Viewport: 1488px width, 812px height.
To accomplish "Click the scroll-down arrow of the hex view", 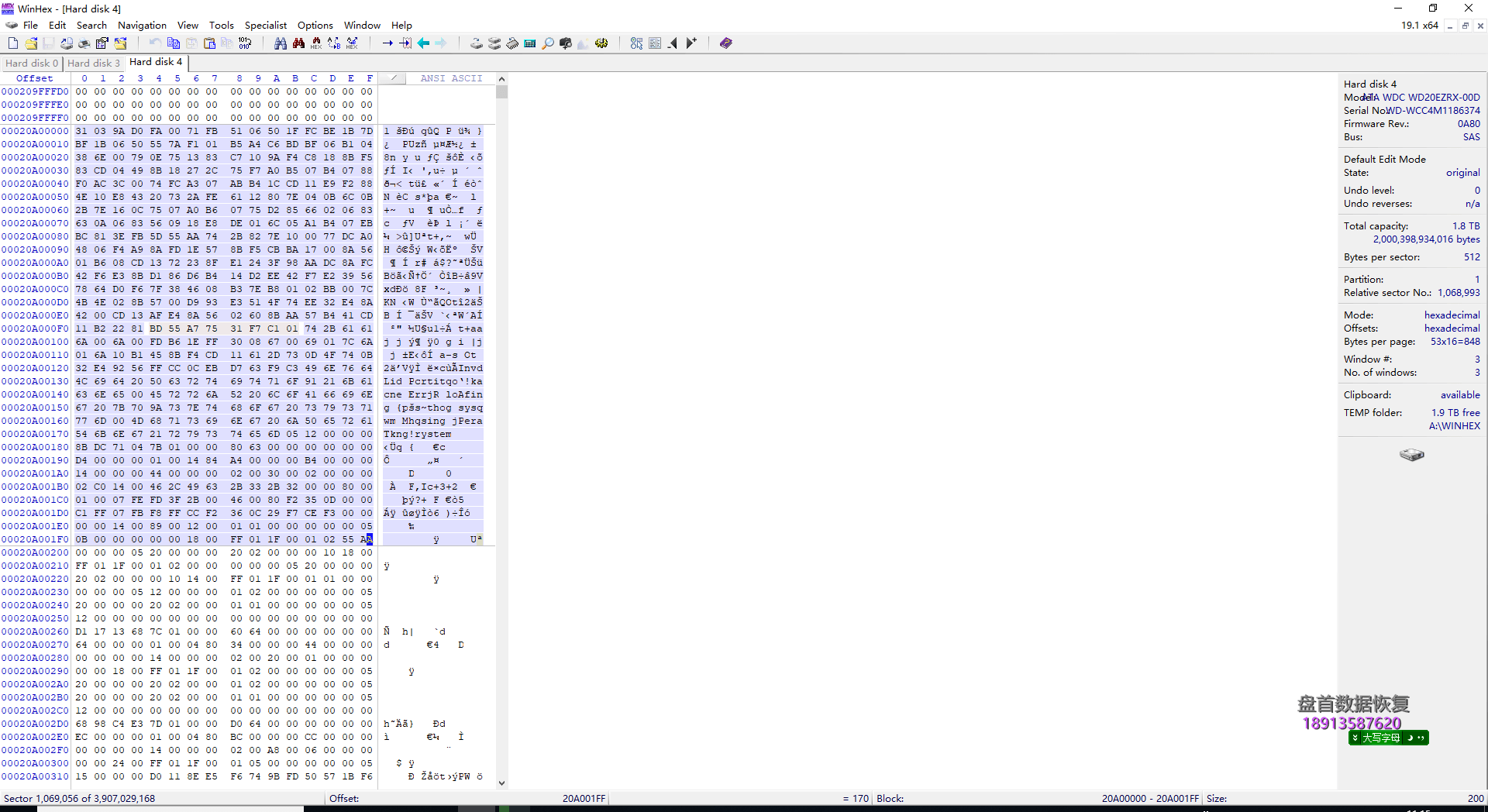I will click(x=501, y=783).
